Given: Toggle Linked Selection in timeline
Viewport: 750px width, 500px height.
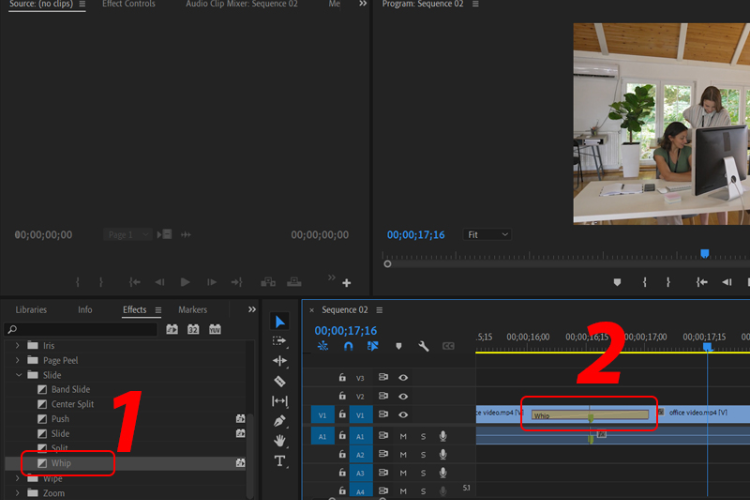Looking at the screenshot, I should 373,346.
